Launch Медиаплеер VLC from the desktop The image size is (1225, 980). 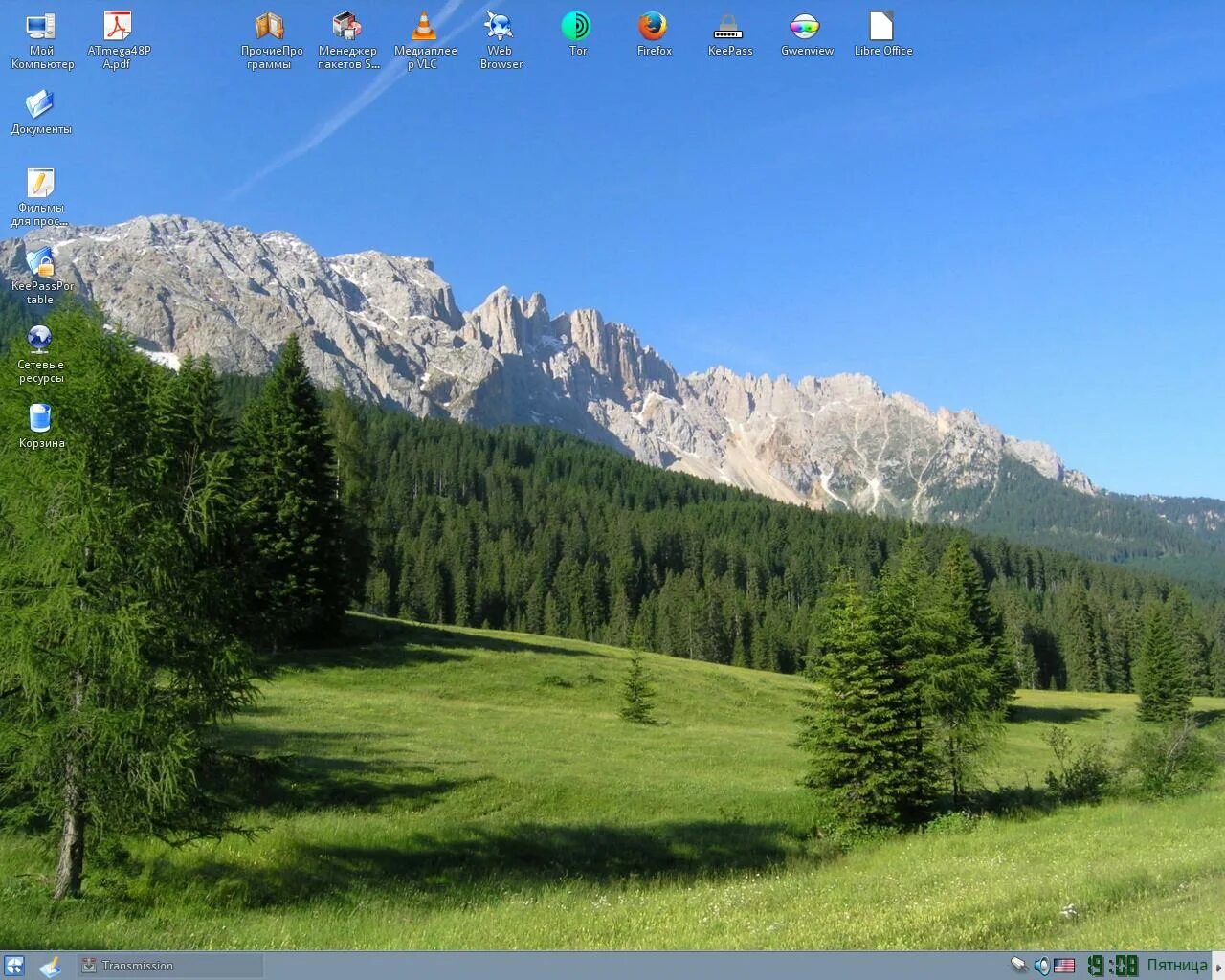point(423,26)
